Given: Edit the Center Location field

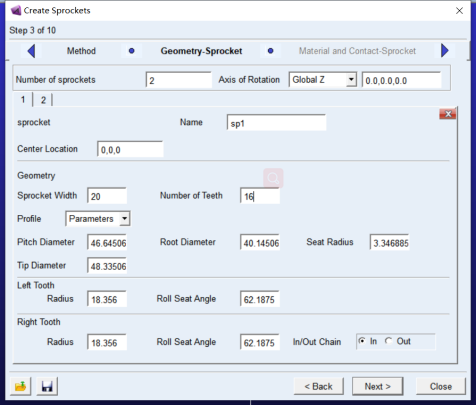Looking at the screenshot, I should point(130,149).
